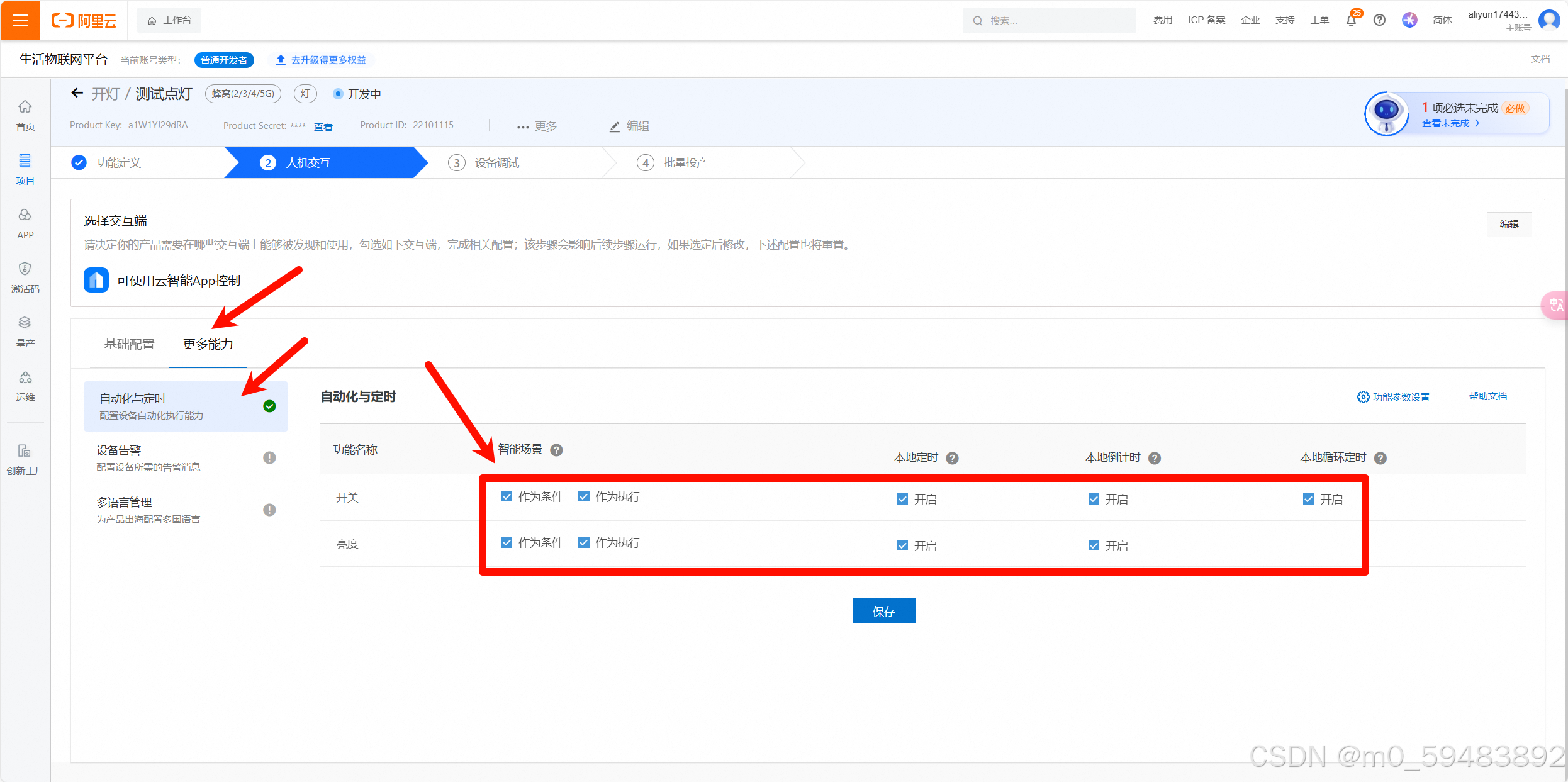Click 运维 operations sidebar icon
Screen dimensions: 1568x782
(x=25, y=385)
